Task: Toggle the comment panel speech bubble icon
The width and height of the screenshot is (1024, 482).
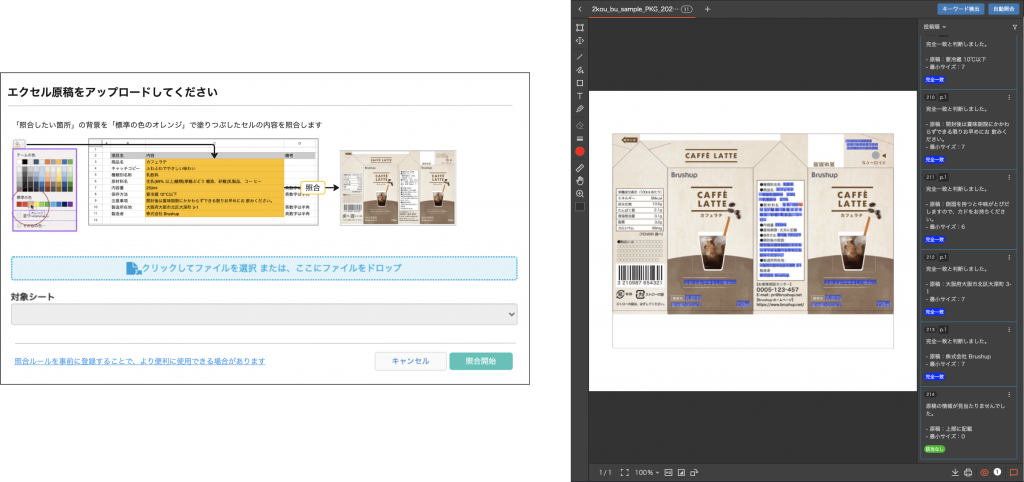Action: pyautogui.click(x=1014, y=472)
